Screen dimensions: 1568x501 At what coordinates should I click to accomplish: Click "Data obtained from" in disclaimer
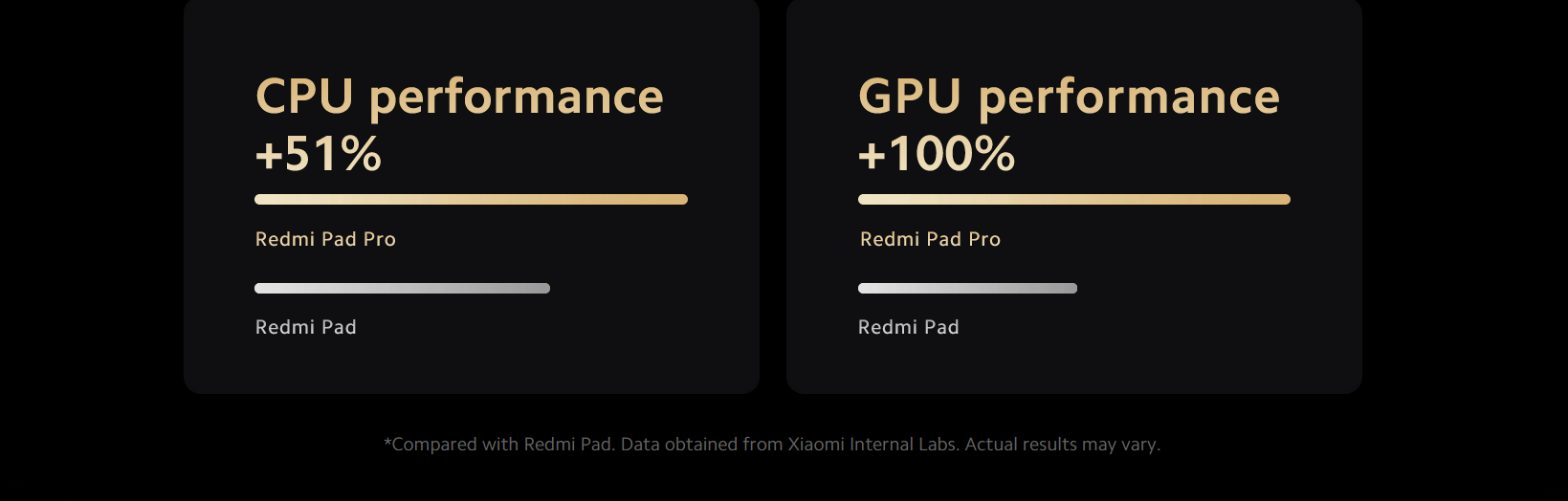[701, 445]
